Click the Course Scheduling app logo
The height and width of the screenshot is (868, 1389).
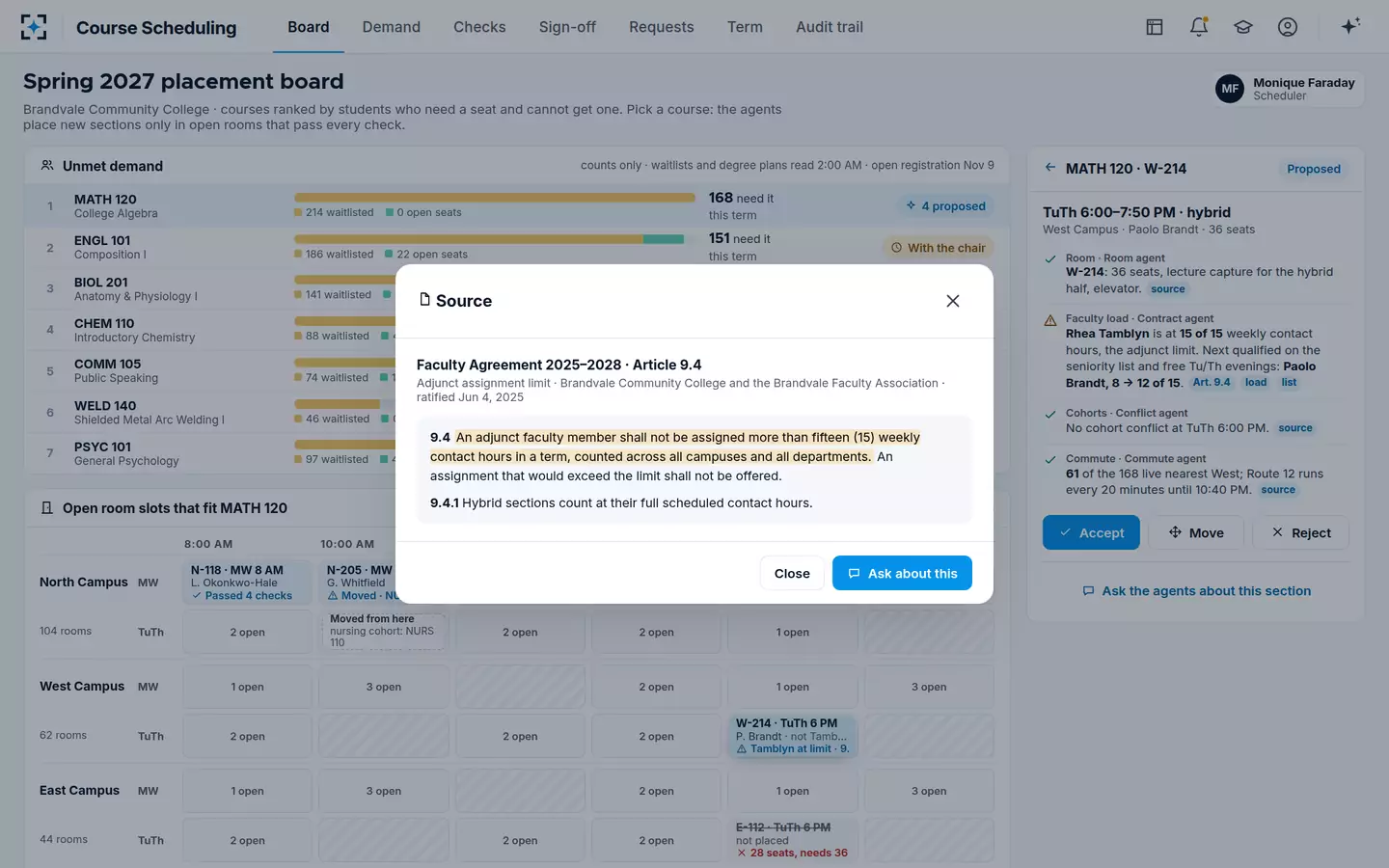34,27
